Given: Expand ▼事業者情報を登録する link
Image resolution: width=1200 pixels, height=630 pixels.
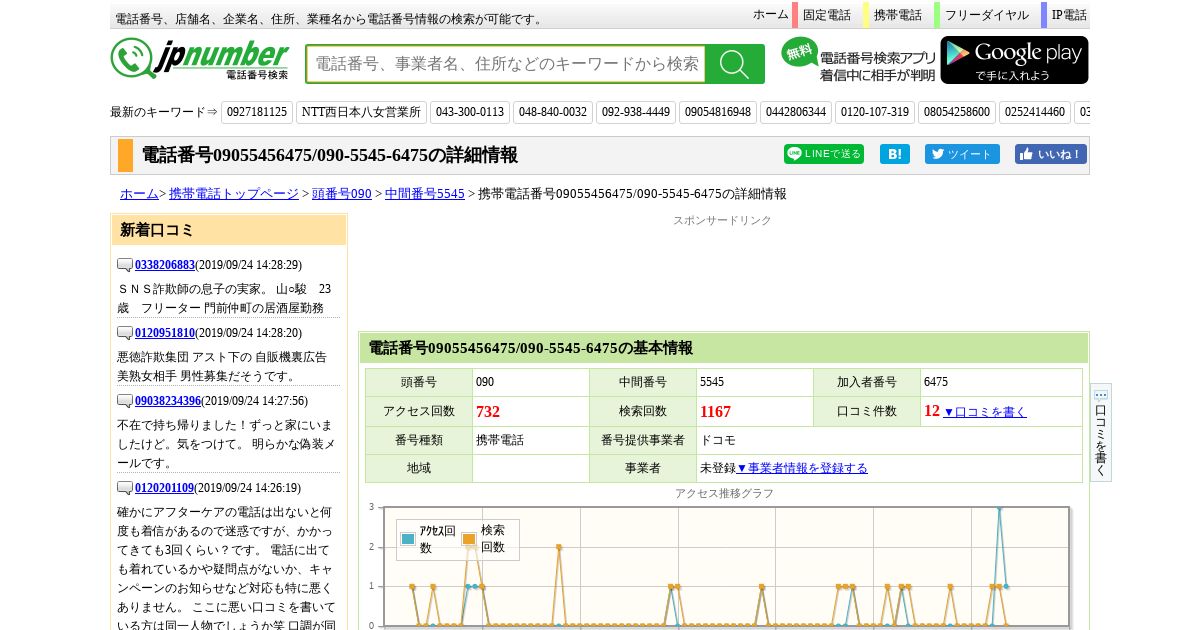Looking at the screenshot, I should [x=802, y=468].
